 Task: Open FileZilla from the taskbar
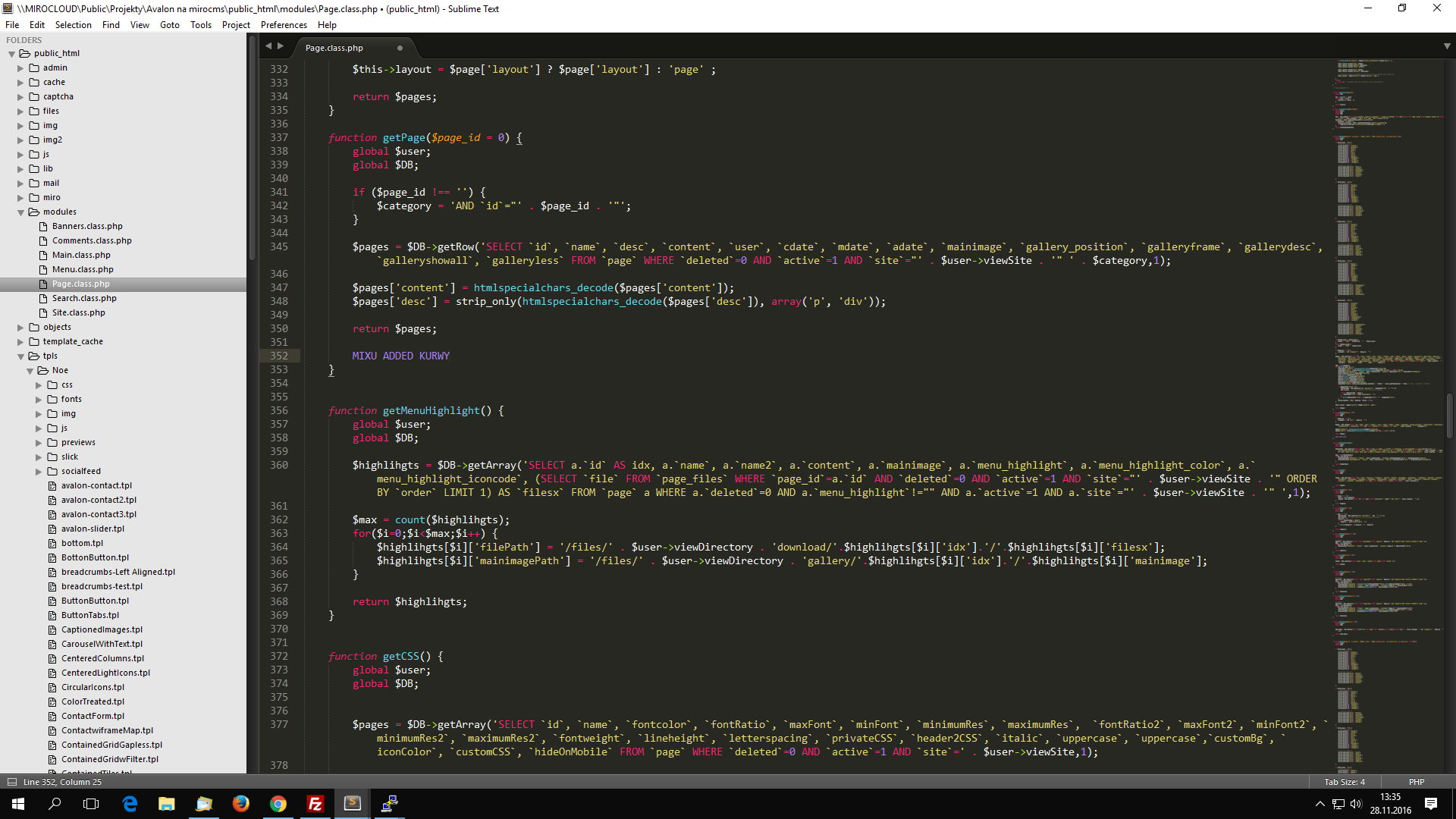coord(315,804)
